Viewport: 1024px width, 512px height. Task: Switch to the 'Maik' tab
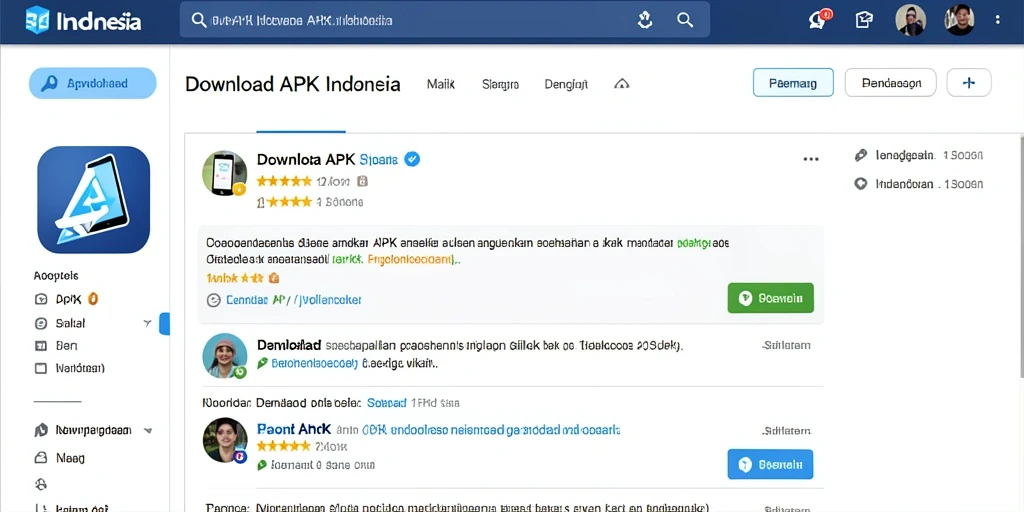[x=441, y=84]
